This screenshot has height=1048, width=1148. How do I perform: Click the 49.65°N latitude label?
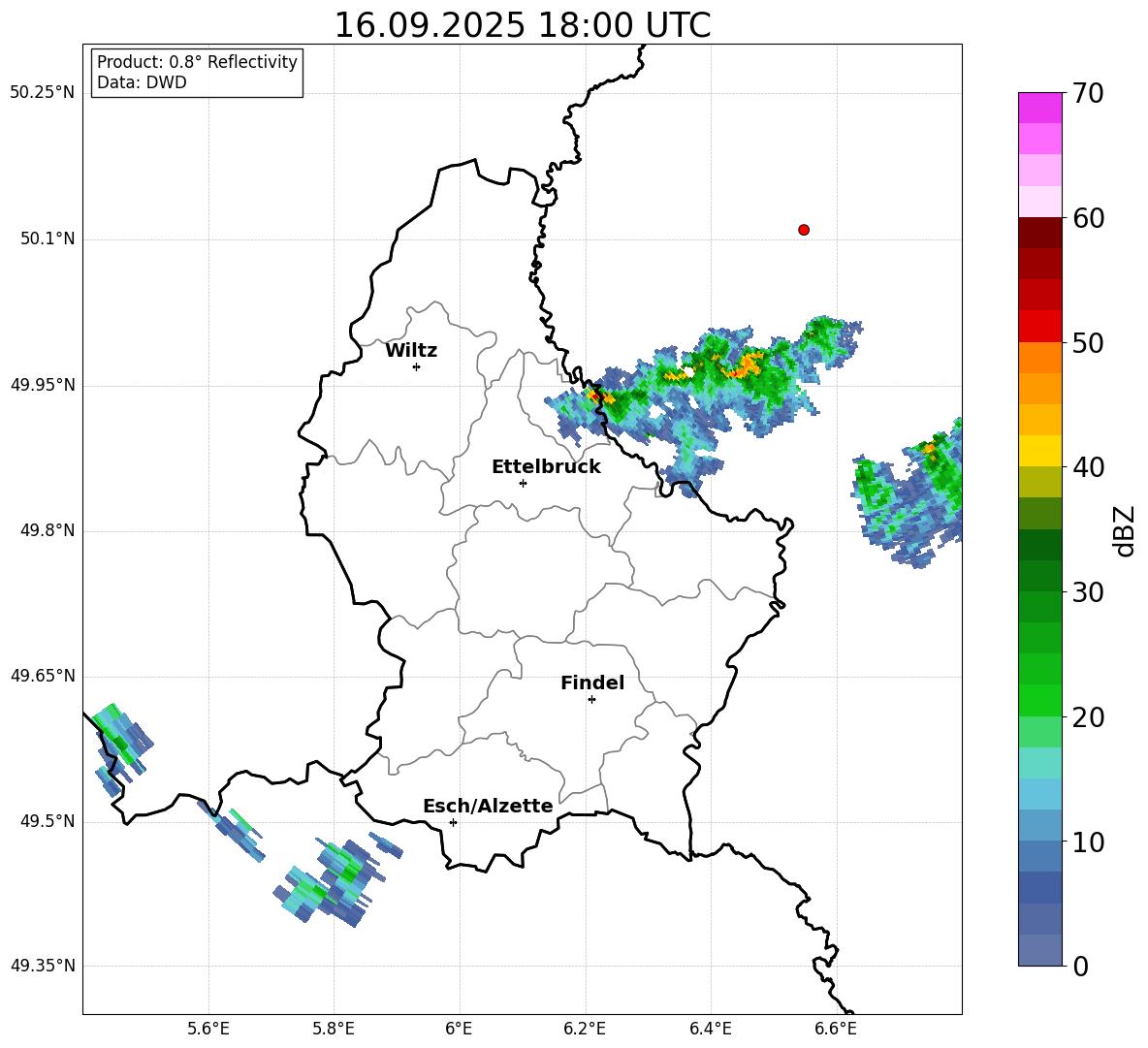[43, 676]
